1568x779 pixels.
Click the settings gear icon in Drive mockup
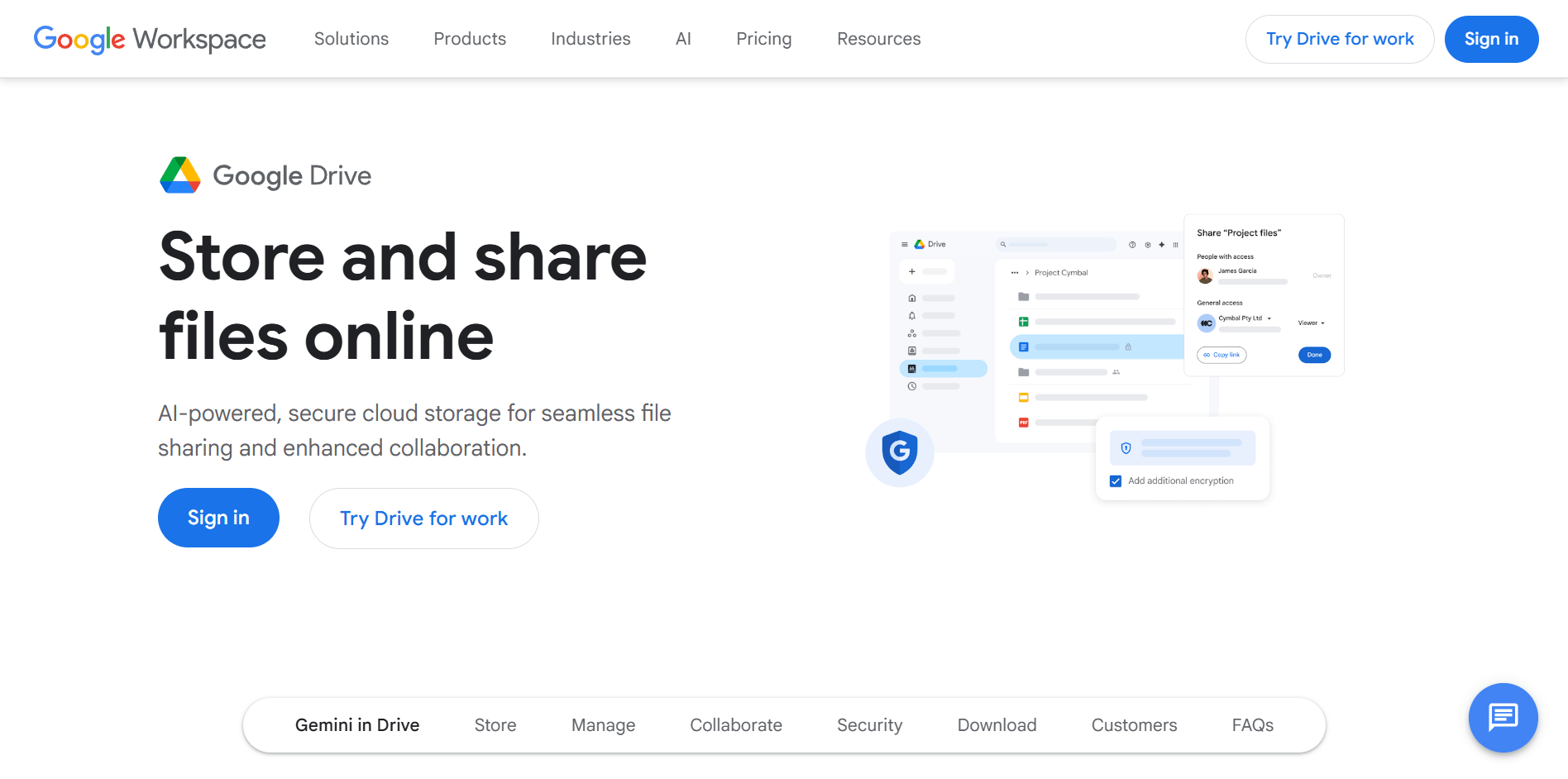(x=1148, y=245)
